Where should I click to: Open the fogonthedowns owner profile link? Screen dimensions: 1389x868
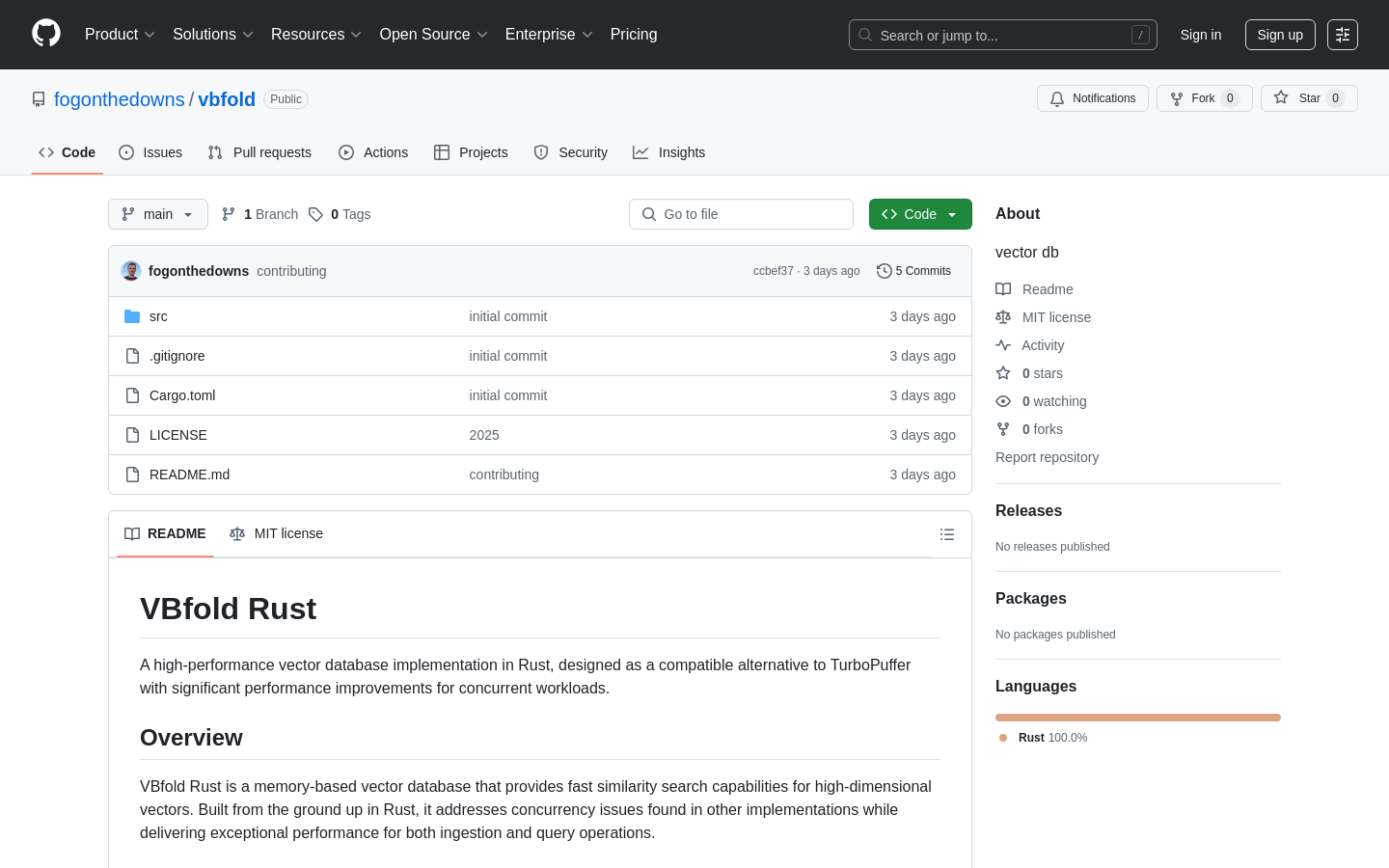click(120, 99)
